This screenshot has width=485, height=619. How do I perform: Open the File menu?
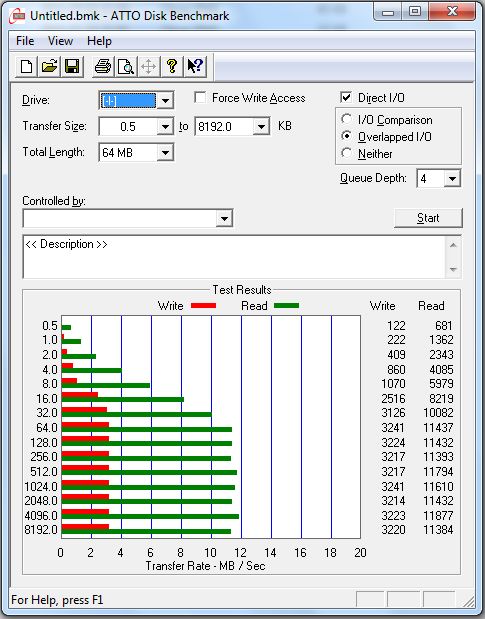tap(25, 41)
